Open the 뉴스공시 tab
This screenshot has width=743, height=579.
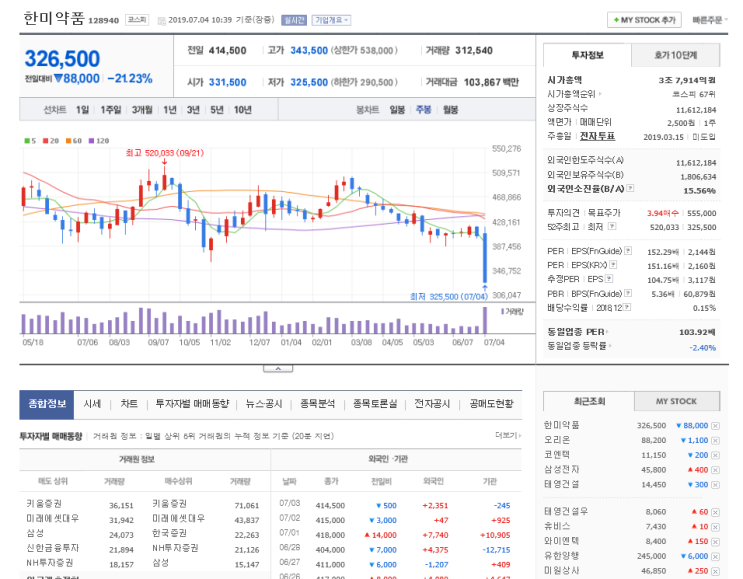pos(264,404)
